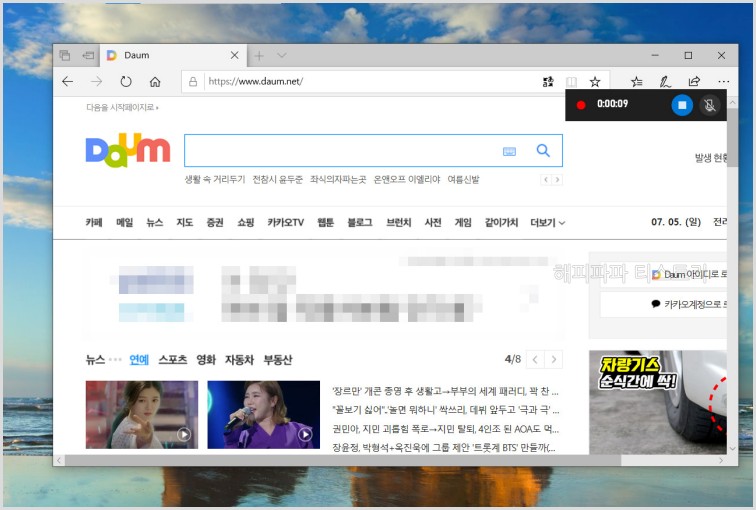
Task: Go to previous news page arrow
Action: coord(535,360)
